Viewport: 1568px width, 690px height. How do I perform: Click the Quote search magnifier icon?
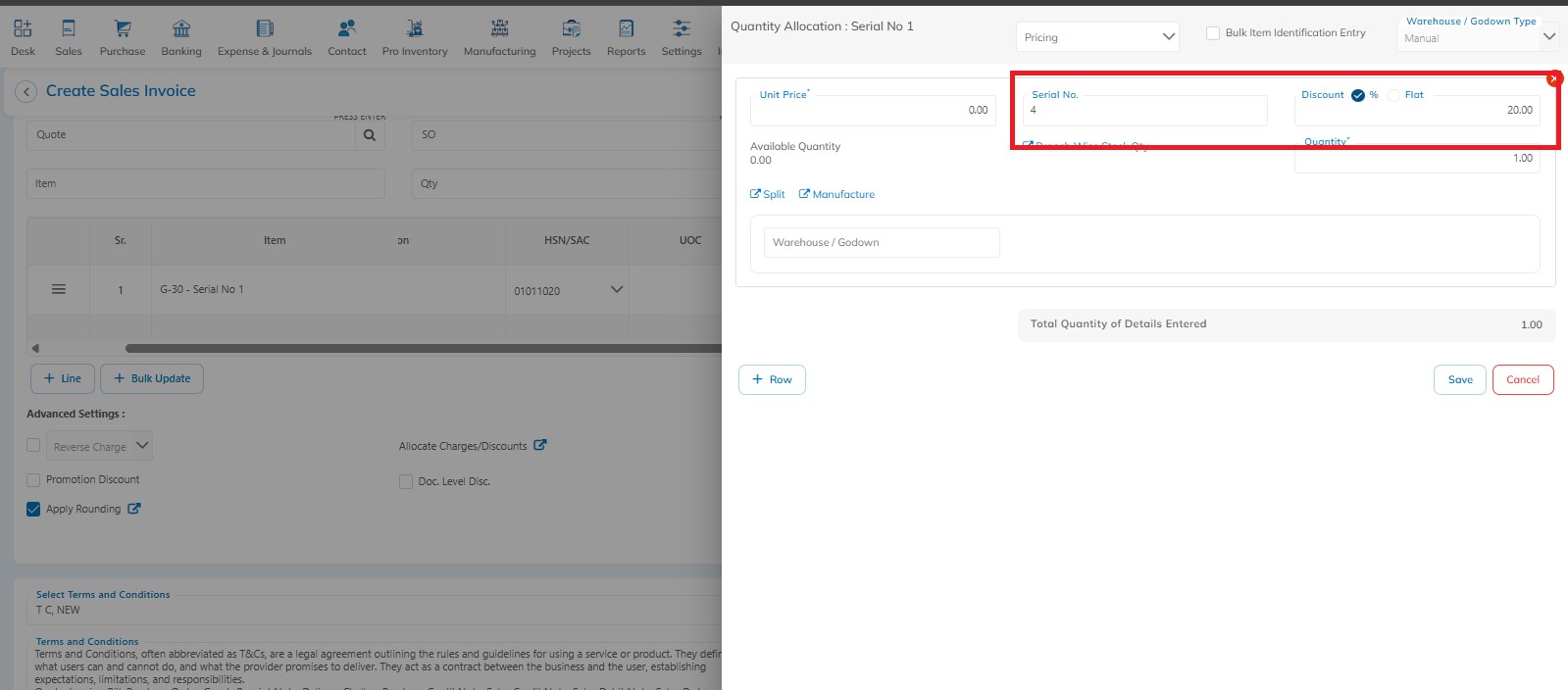[x=370, y=135]
